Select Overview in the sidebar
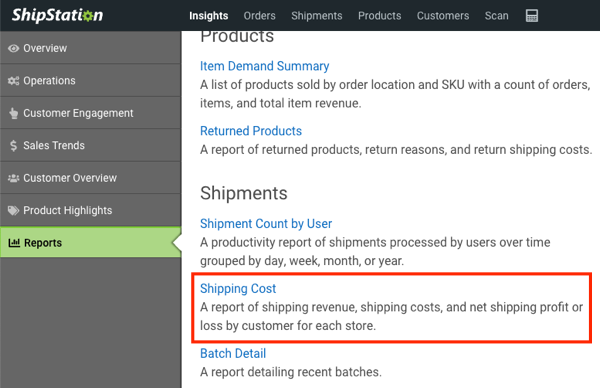Screen dimensions: 600x388 [x=91, y=48]
